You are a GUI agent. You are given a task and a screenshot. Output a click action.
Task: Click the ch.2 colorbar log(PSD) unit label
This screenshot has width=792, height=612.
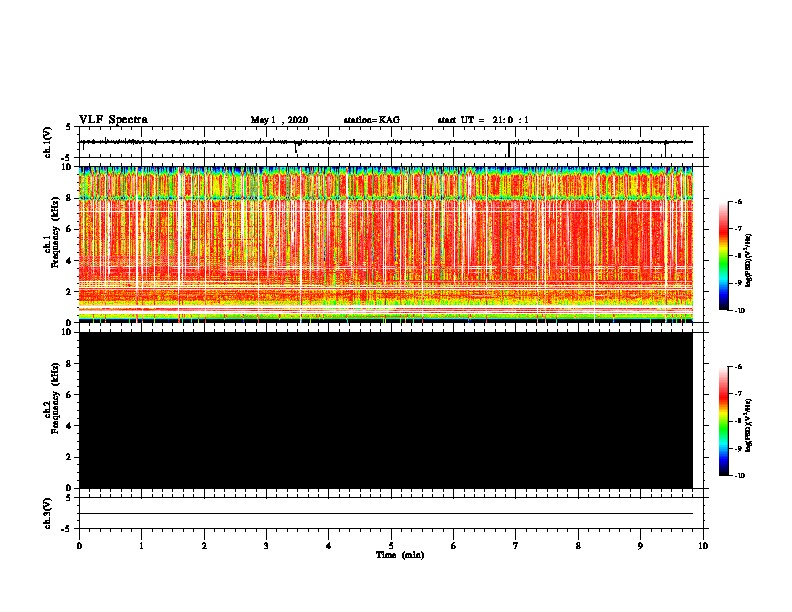[x=748, y=425]
